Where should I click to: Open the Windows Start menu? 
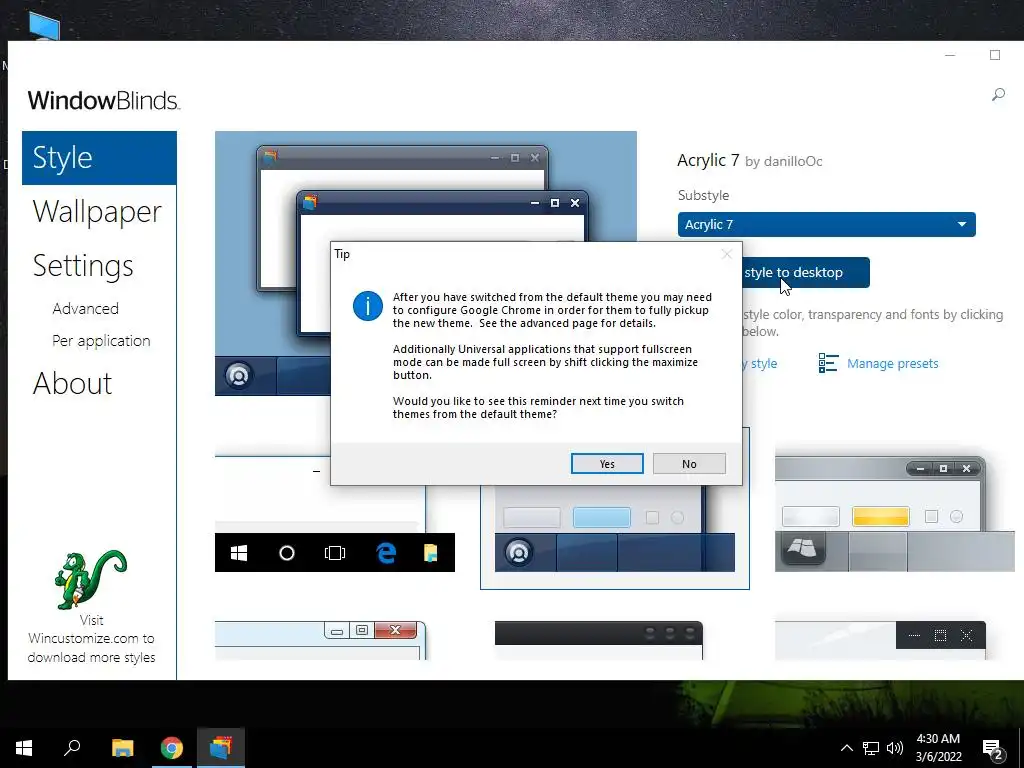24,748
